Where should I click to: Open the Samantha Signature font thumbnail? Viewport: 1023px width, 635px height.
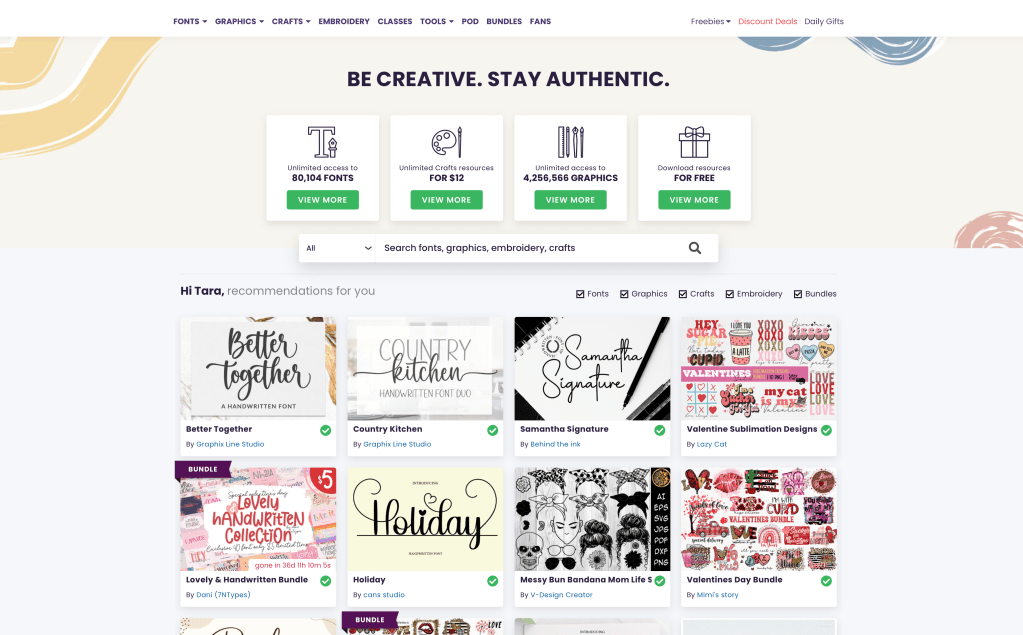click(592, 369)
